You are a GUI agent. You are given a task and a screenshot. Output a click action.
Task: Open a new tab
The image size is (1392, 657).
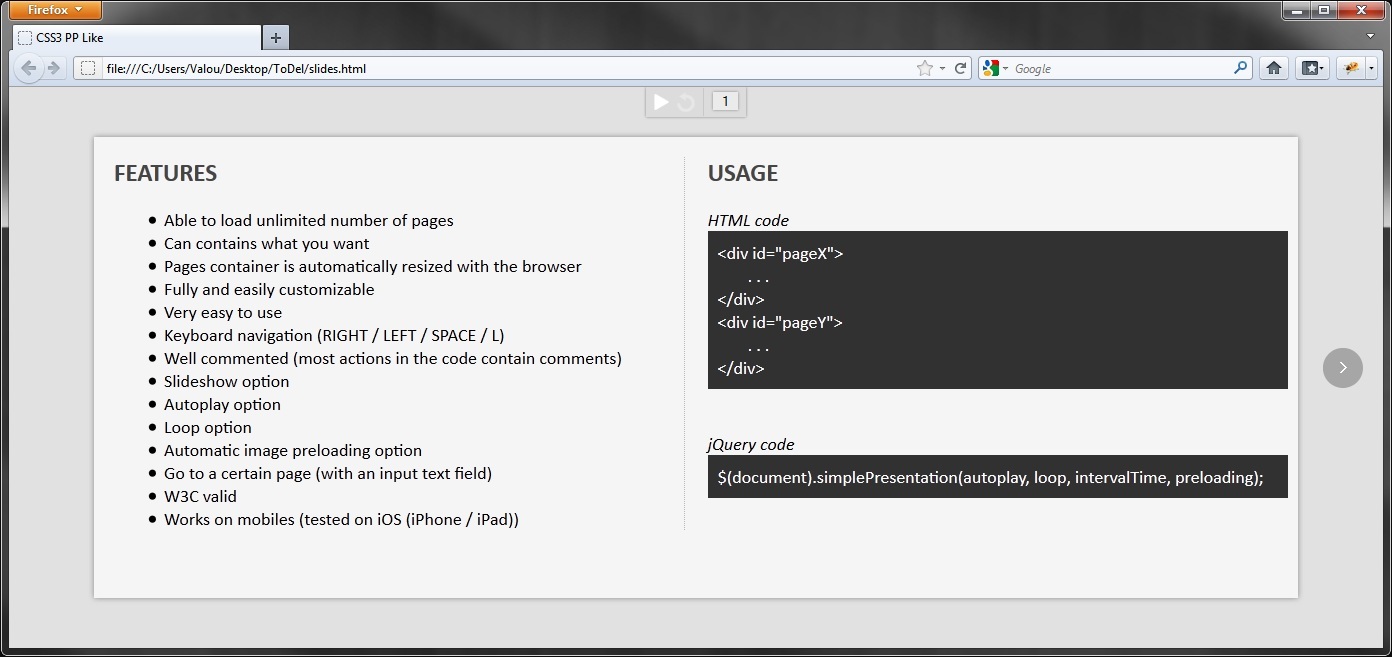275,38
